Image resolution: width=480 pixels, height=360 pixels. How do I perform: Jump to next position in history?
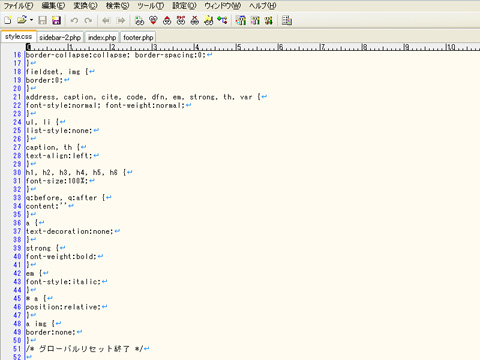120,21
